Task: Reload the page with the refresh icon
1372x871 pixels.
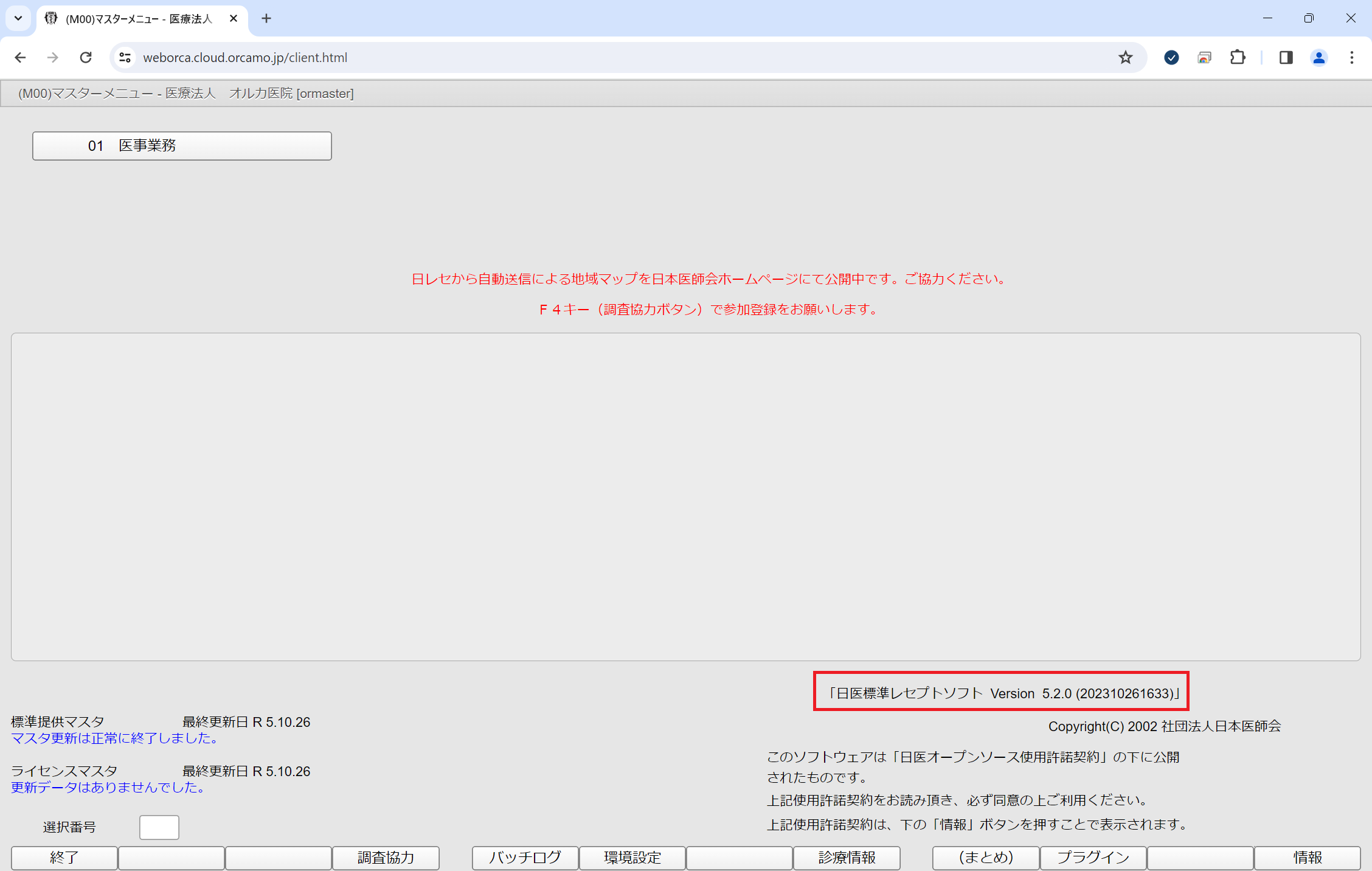Action: tap(85, 57)
